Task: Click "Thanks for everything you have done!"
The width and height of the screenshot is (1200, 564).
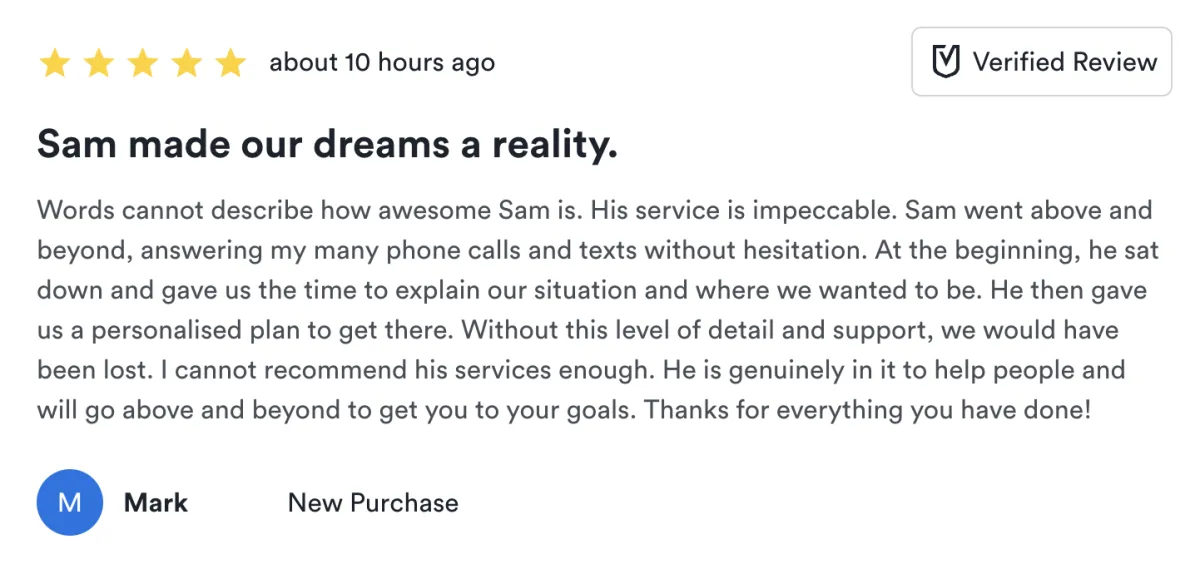Action: (867, 410)
